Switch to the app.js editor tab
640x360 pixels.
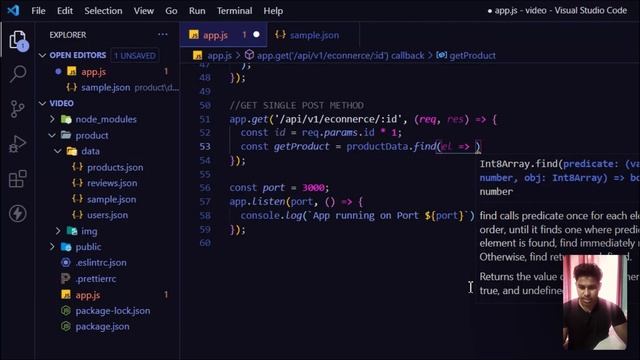click(x=224, y=35)
